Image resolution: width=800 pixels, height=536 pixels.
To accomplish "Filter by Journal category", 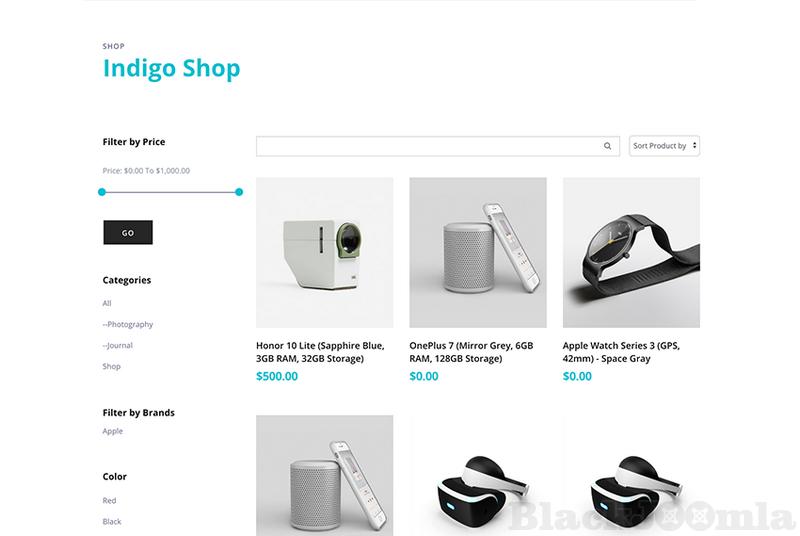I will 117,345.
